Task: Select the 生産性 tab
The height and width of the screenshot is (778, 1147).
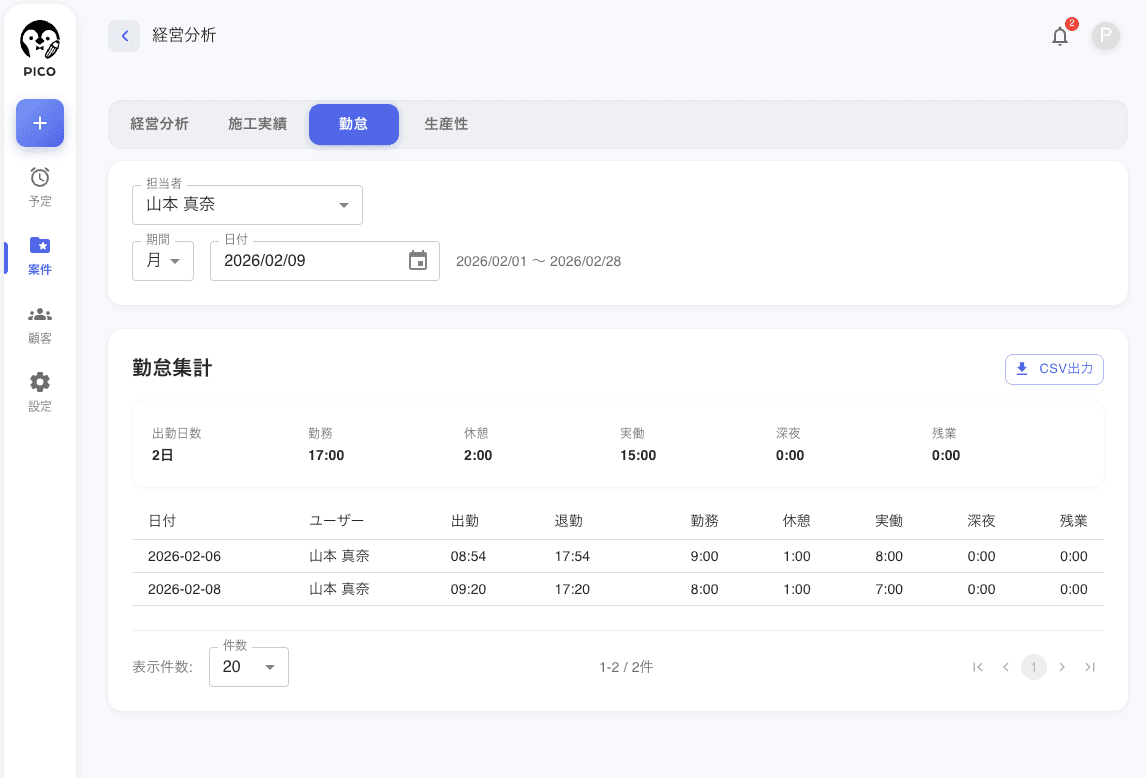Action: (446, 125)
